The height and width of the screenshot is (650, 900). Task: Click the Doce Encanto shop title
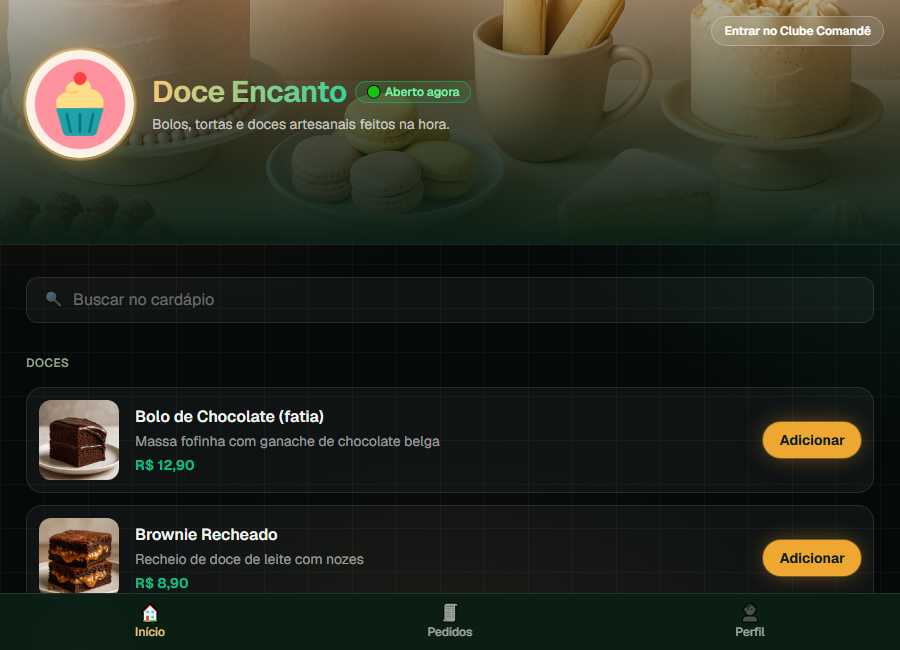click(x=249, y=92)
